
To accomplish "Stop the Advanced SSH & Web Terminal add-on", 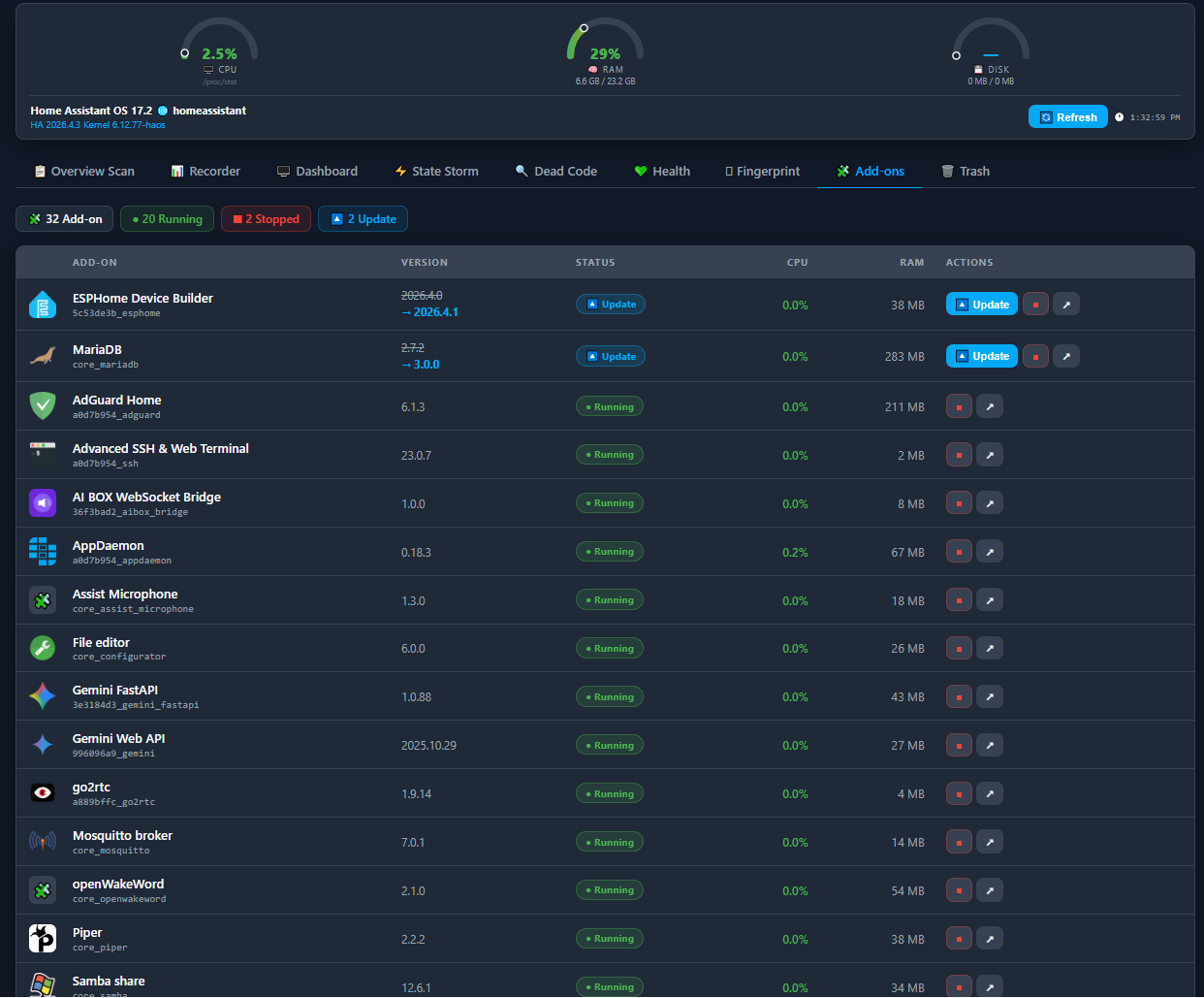I will (x=959, y=455).
